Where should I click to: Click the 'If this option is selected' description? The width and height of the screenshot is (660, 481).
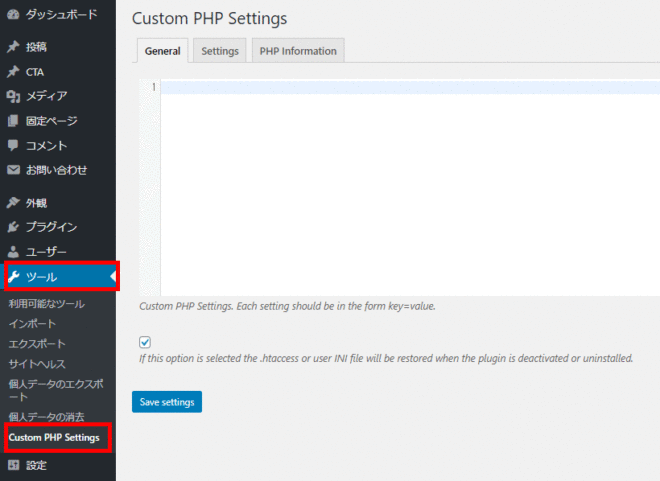386,359
